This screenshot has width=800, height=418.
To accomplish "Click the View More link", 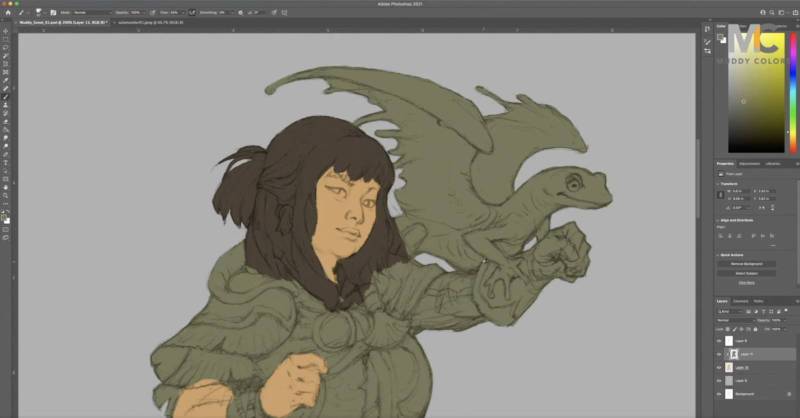I will [x=747, y=283].
